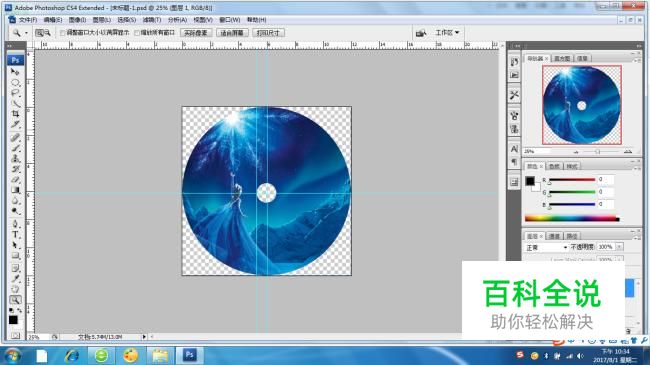Click the swap foreground/background colors icon
This screenshot has height=365, width=650.
pyautogui.click(x=19, y=310)
